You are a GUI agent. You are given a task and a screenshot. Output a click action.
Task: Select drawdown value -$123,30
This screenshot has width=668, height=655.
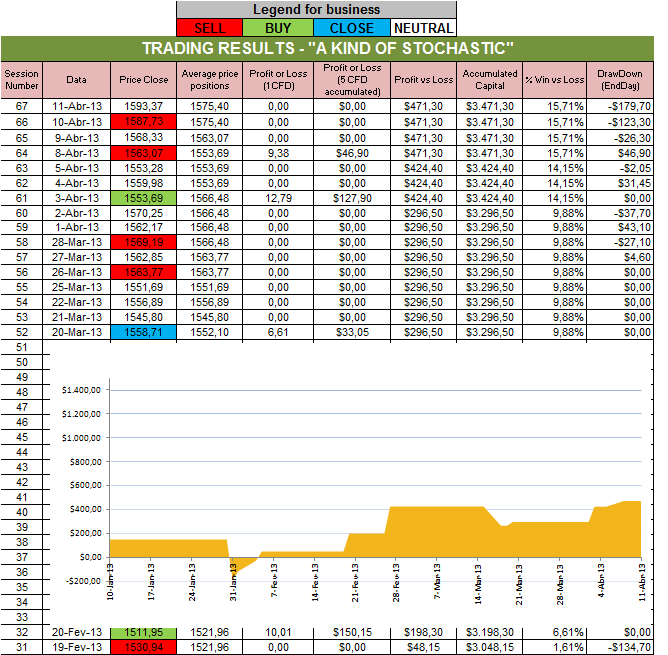tap(620, 122)
